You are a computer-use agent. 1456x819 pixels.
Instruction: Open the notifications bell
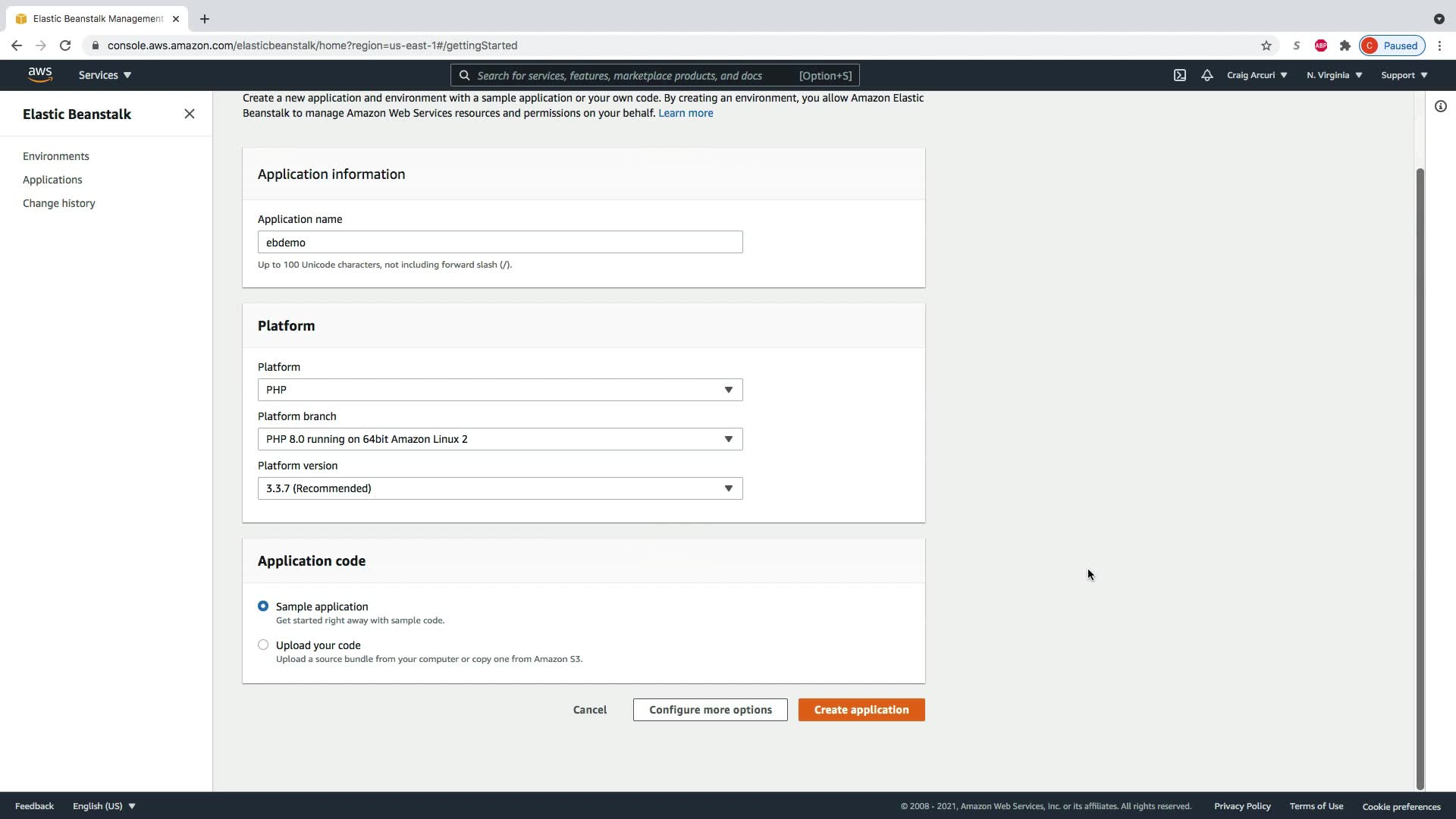point(1207,75)
